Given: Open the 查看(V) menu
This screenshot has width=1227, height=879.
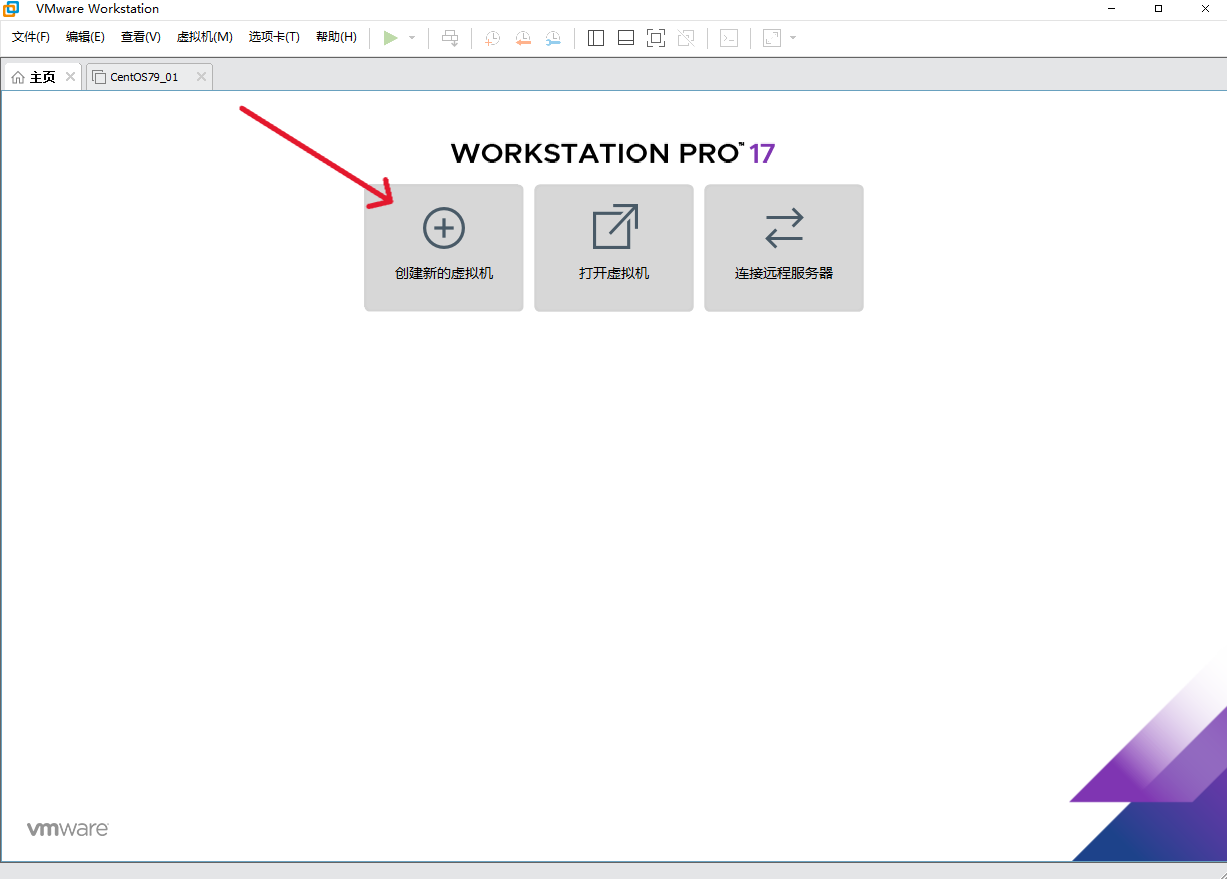Looking at the screenshot, I should pyautogui.click(x=141, y=37).
